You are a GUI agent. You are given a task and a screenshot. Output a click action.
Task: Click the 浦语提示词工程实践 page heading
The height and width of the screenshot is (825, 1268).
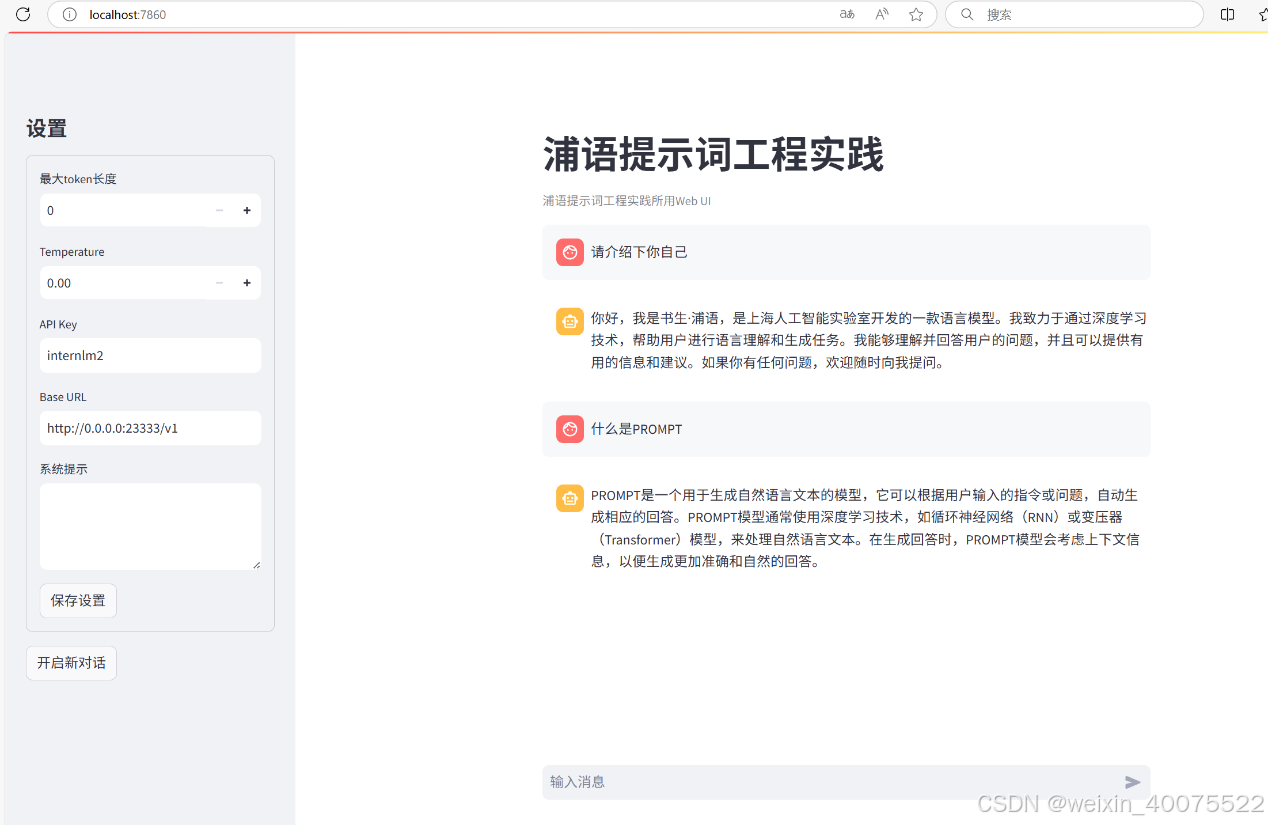[x=713, y=156]
